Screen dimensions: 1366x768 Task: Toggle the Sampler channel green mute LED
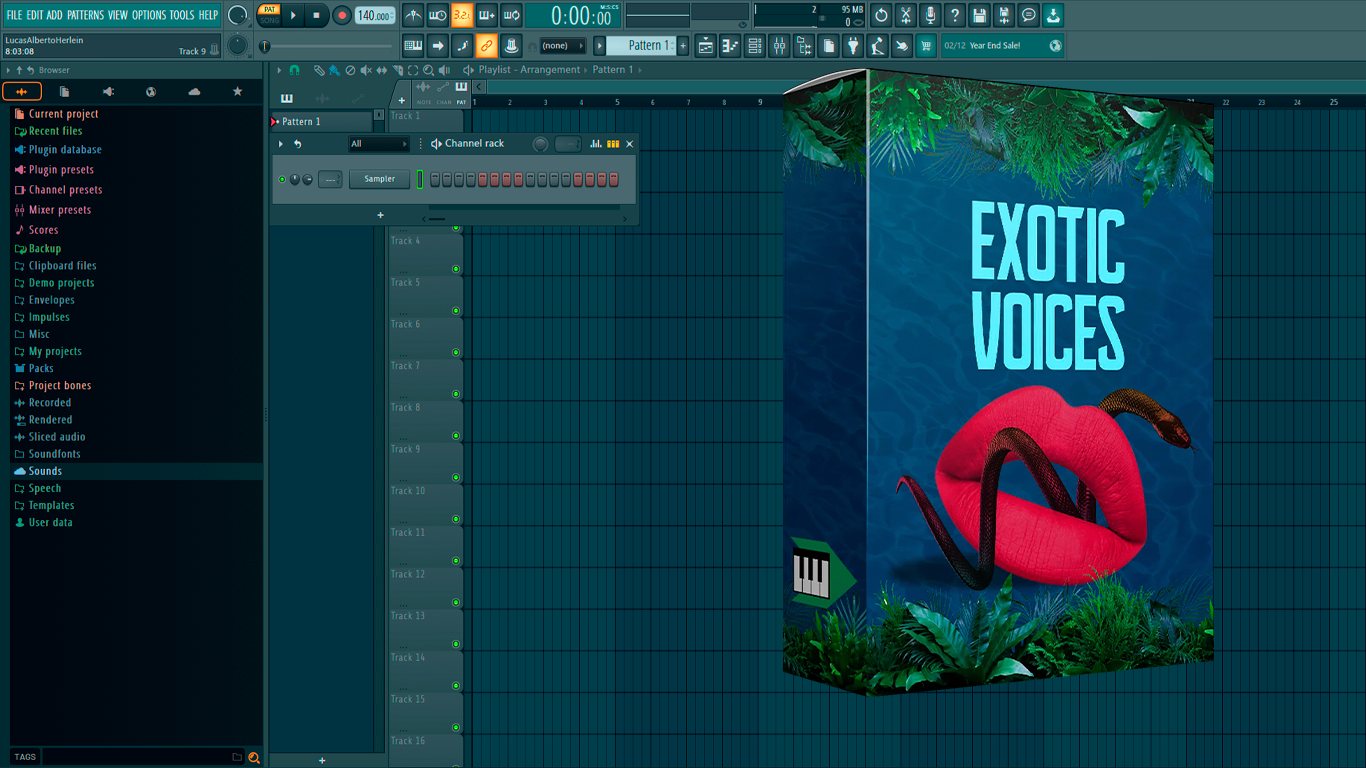point(282,179)
